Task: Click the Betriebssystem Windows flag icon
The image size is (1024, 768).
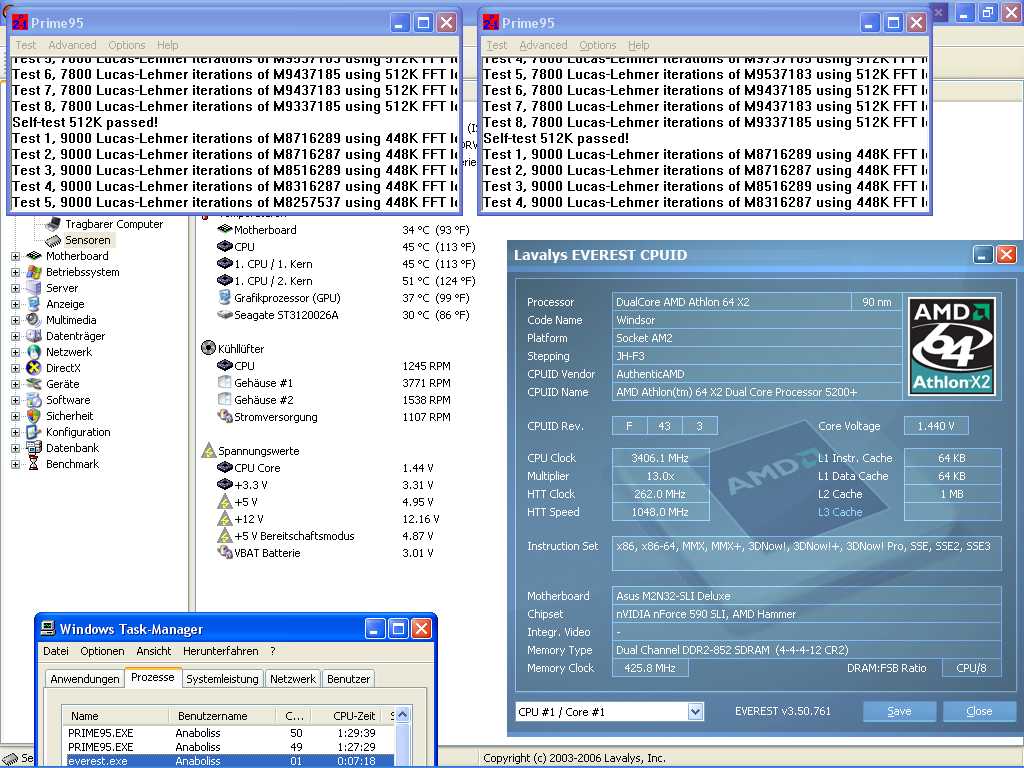Action: point(34,272)
